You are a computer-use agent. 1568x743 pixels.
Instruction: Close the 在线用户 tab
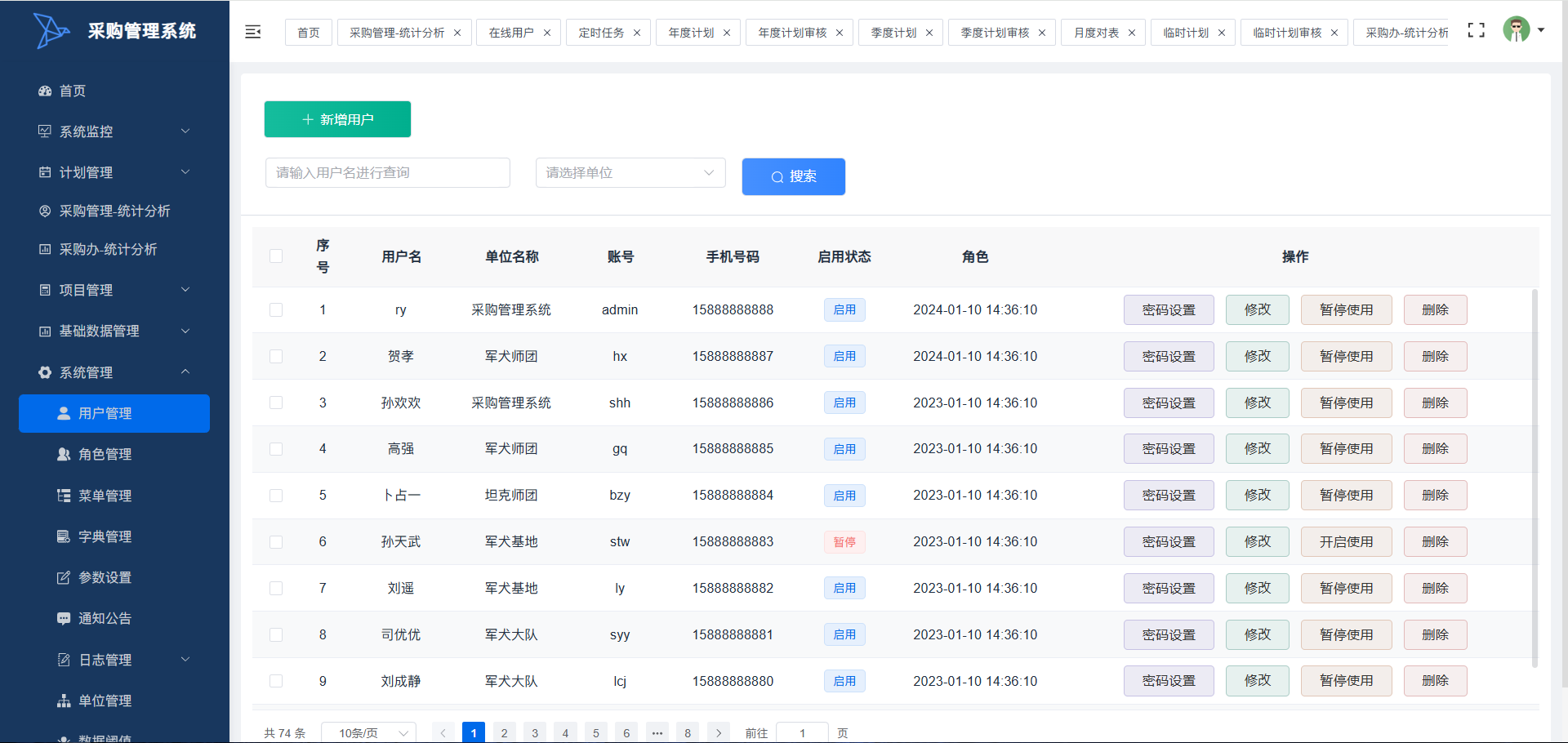tap(547, 33)
